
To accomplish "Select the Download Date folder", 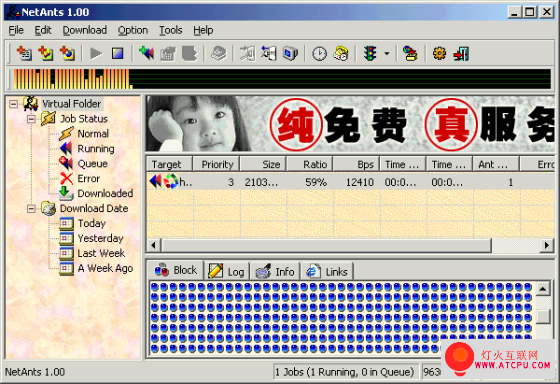I will pyautogui.click(x=94, y=209).
